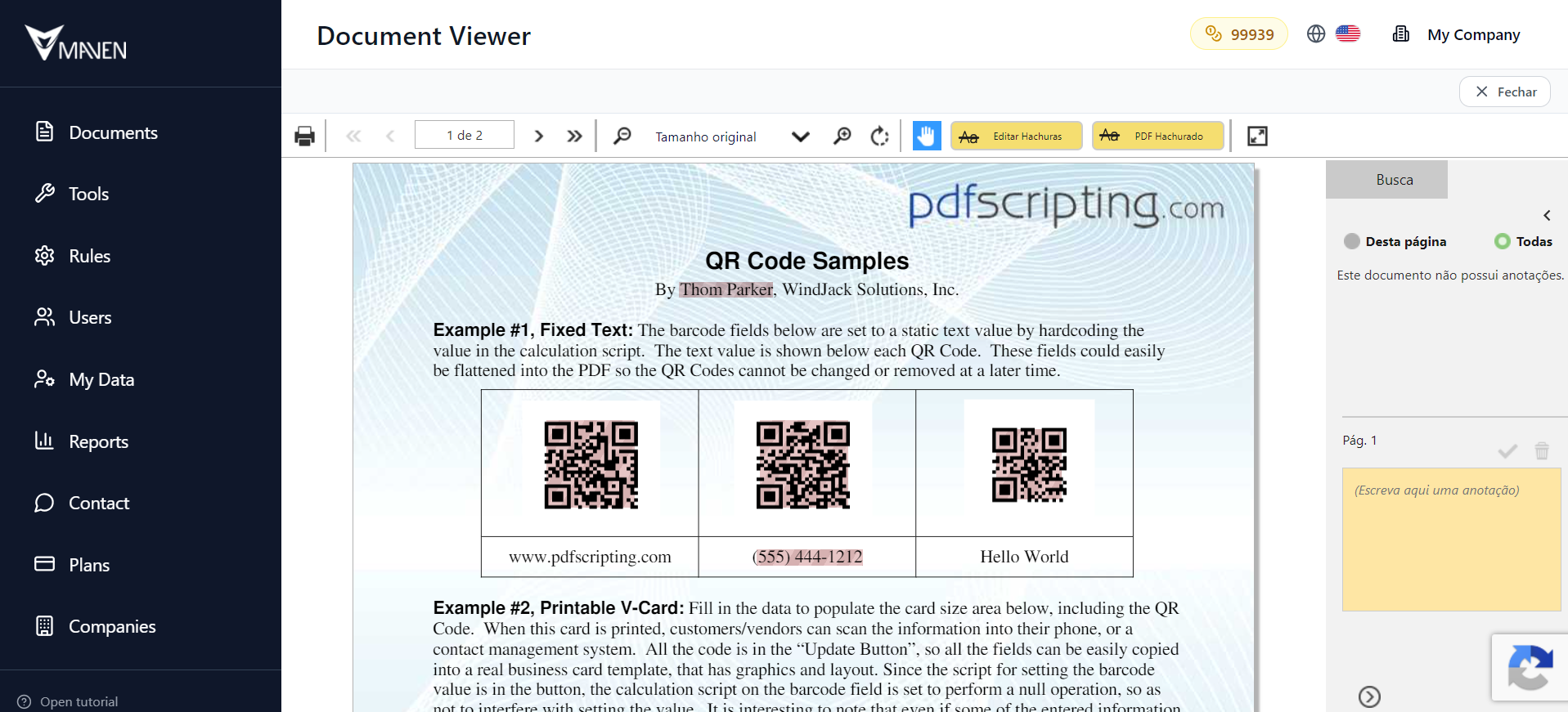Activate the hand pan tool
Viewport: 1568px width, 712px height.
point(926,136)
